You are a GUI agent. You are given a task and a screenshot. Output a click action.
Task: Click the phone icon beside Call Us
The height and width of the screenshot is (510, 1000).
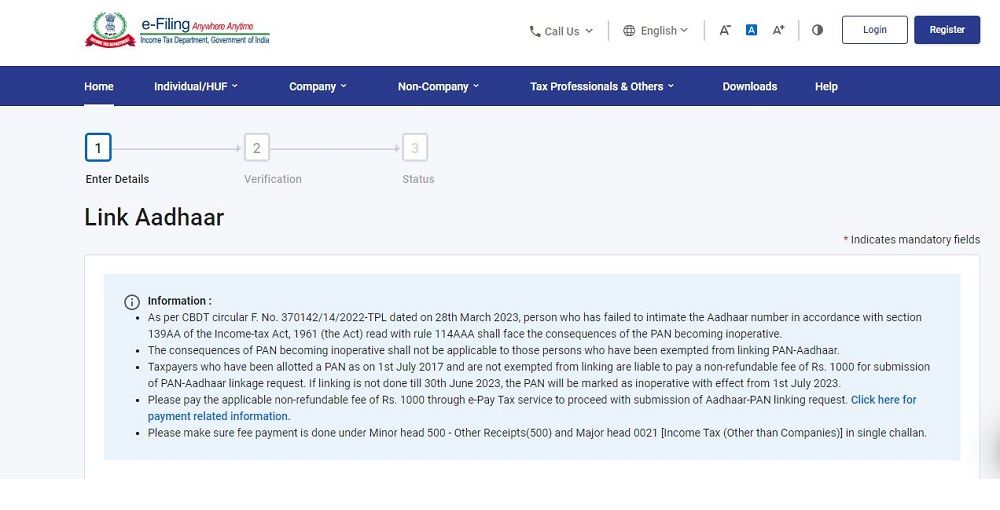[x=534, y=31]
